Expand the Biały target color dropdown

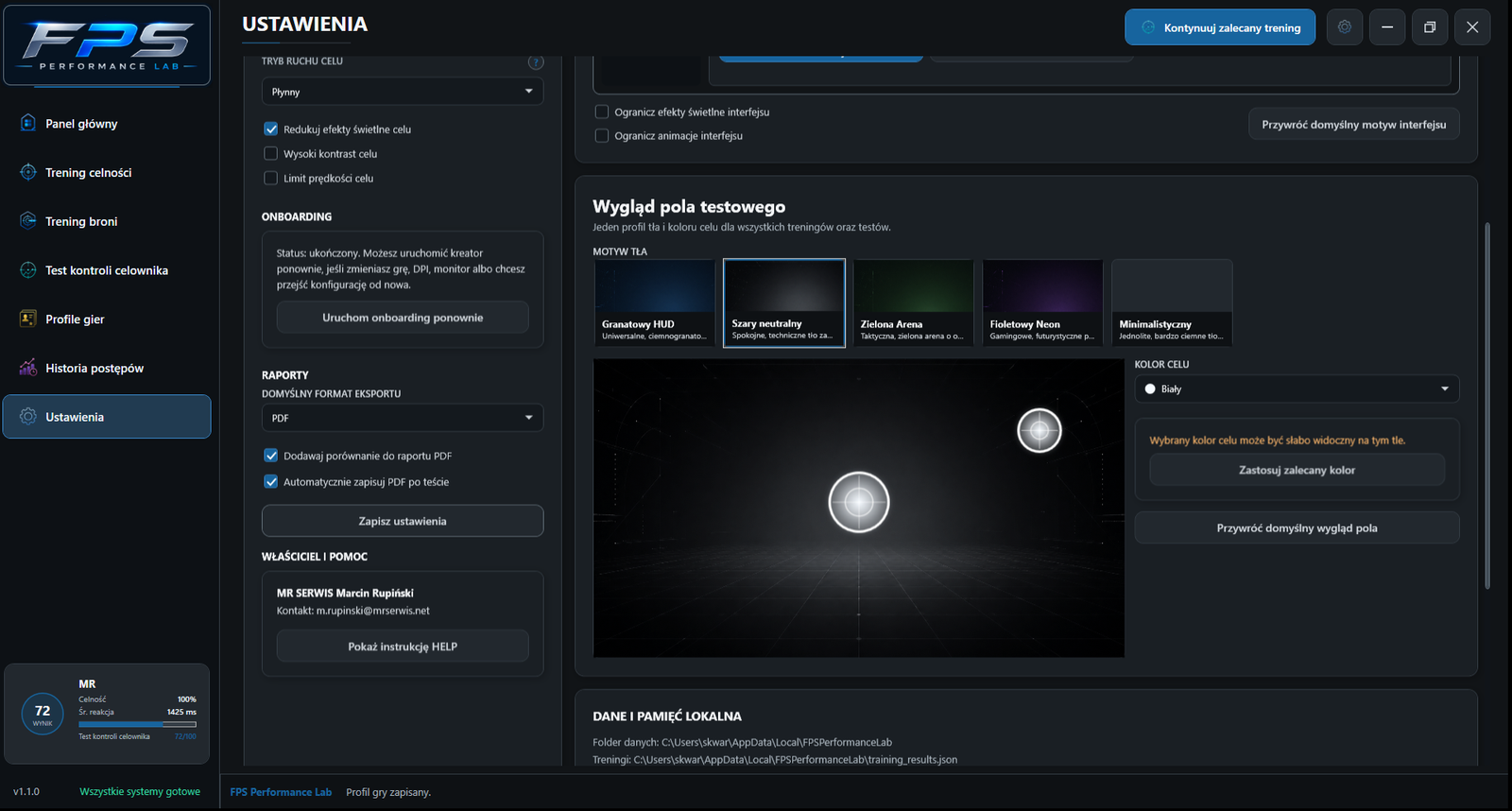(x=1297, y=388)
